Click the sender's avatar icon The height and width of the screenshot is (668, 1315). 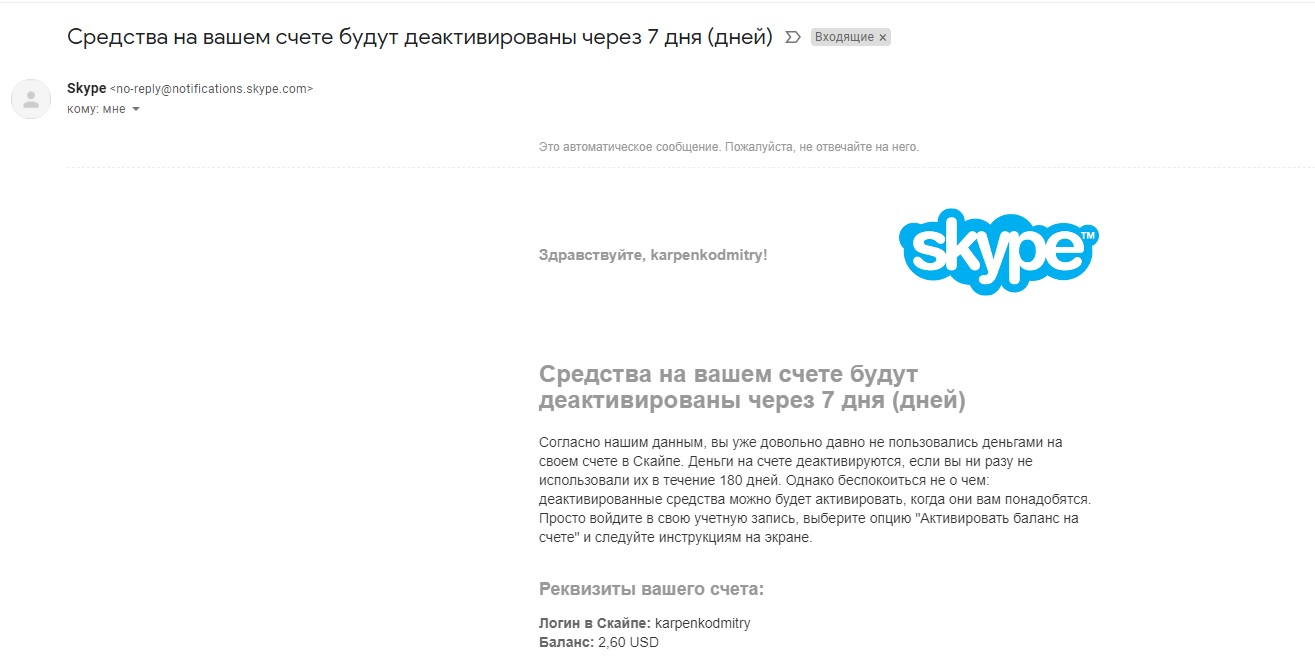pyautogui.click(x=31, y=98)
